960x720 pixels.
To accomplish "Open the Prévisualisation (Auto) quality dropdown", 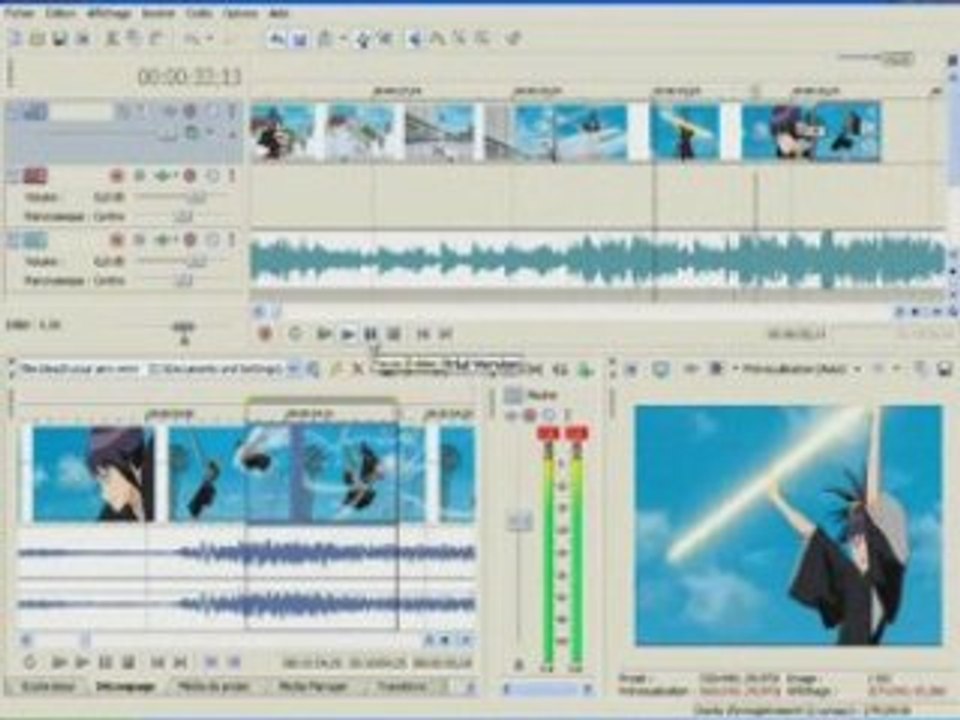I will [858, 369].
